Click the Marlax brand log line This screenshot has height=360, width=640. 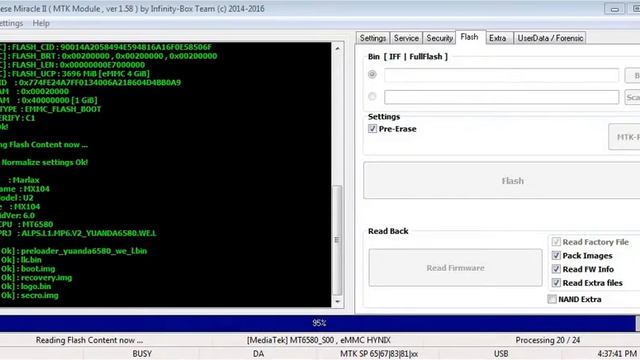coord(24,180)
